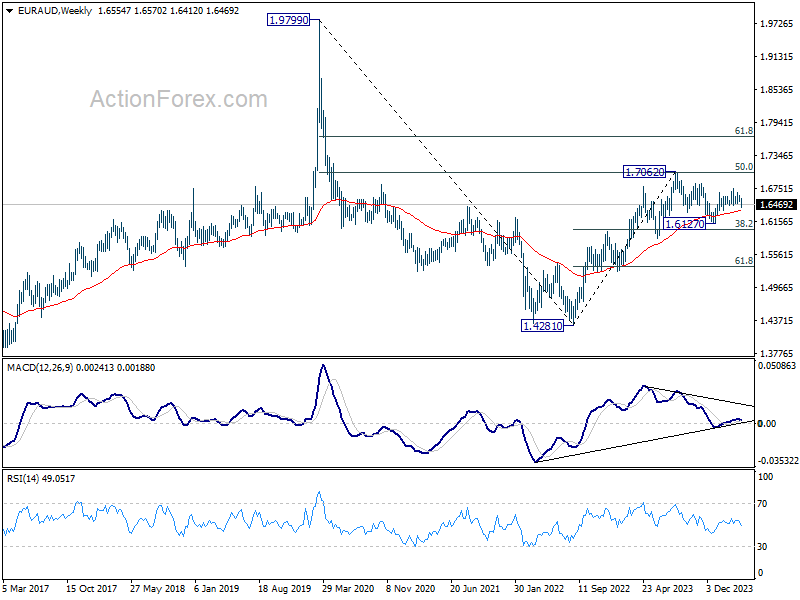The height and width of the screenshot is (600, 800).
Task: Select the 1.97990 high price label
Action: click(x=289, y=20)
